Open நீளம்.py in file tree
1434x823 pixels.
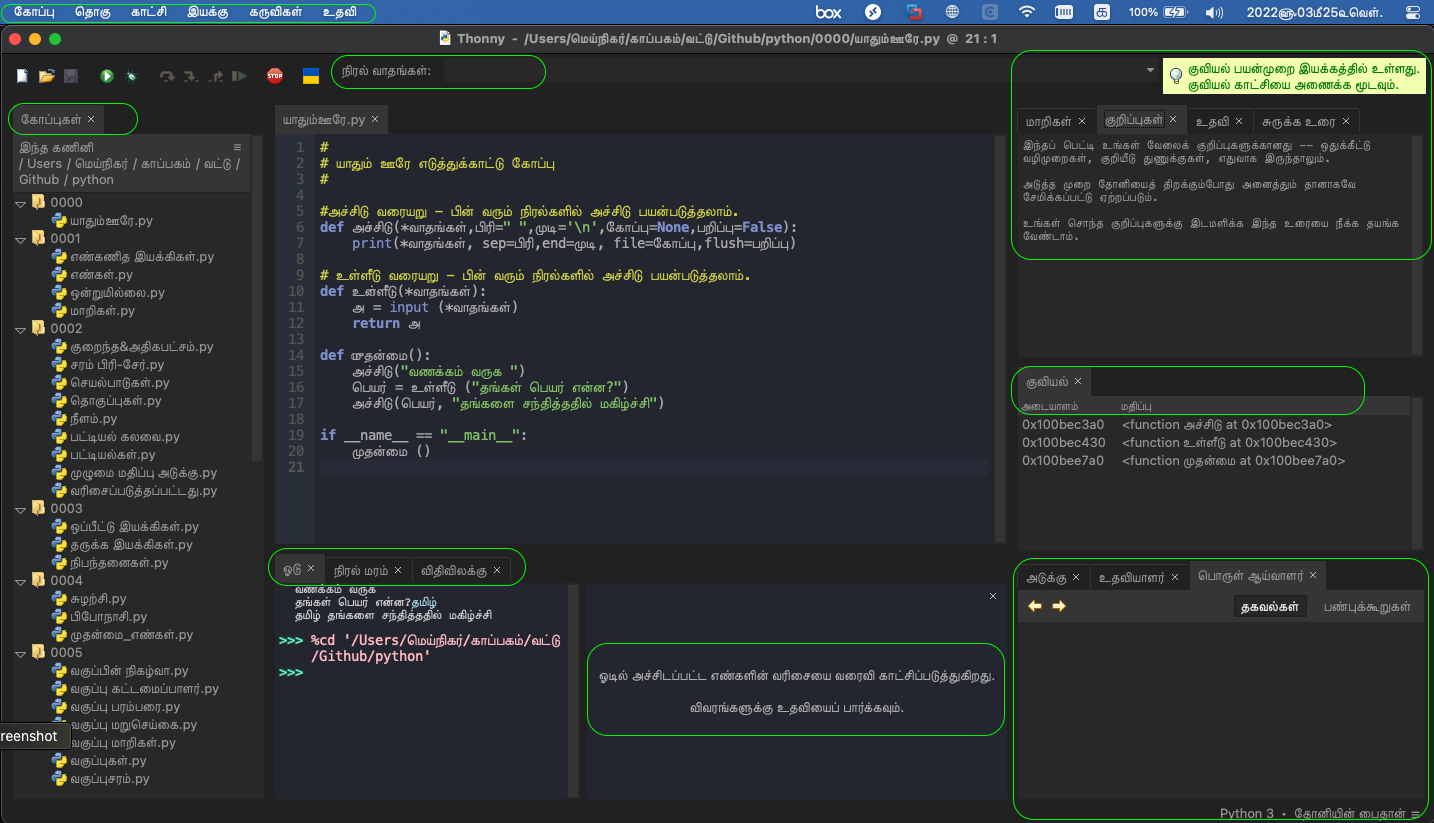click(93, 419)
